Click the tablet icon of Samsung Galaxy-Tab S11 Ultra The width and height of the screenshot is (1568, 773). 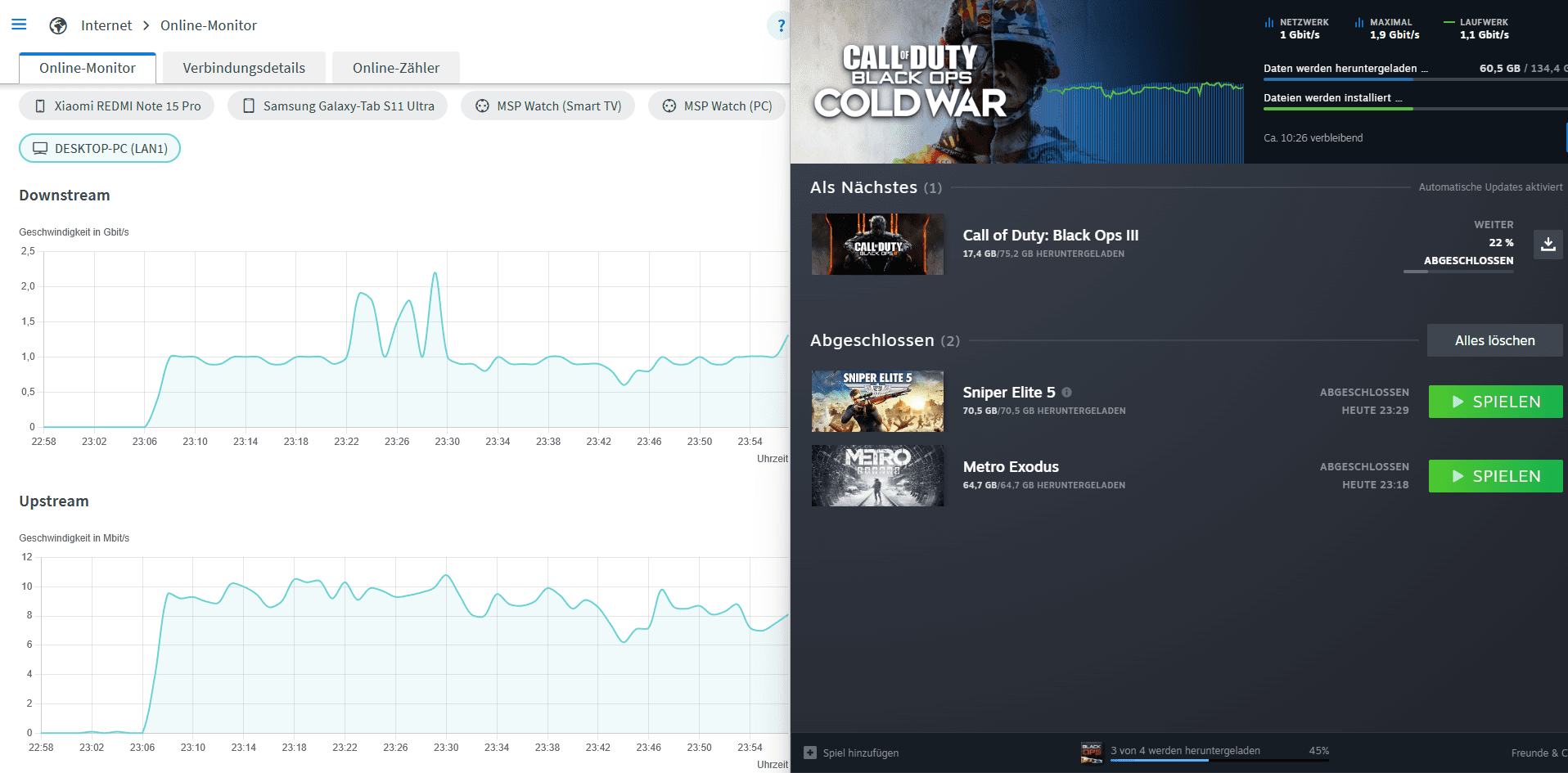pos(249,106)
